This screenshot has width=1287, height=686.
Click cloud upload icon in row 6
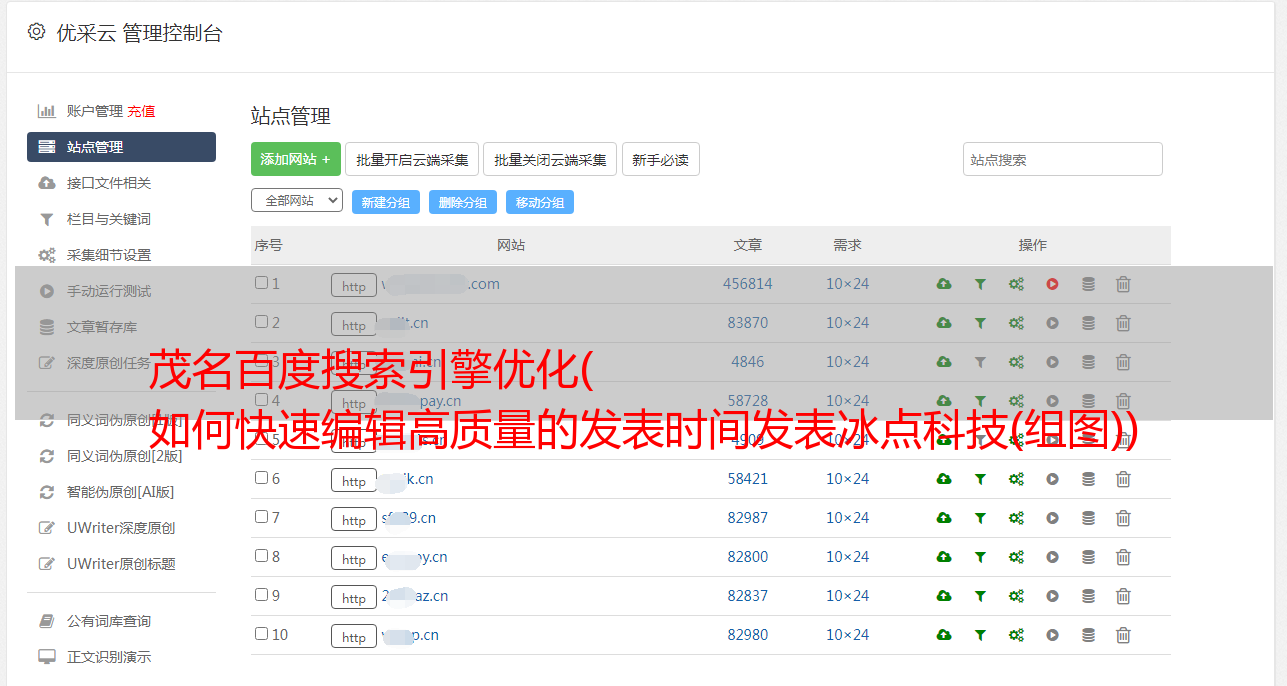point(944,479)
